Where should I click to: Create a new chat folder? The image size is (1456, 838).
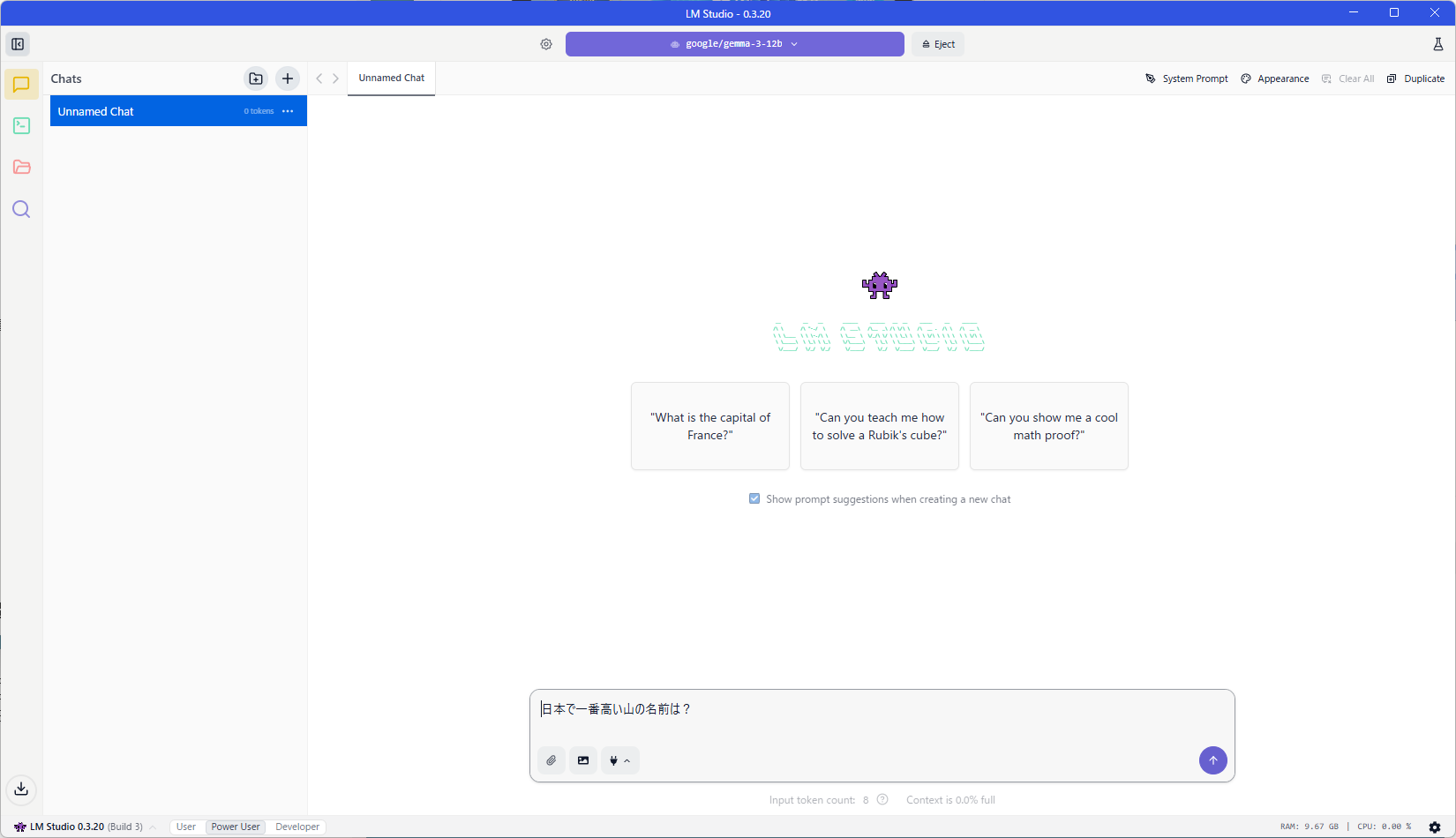(x=256, y=79)
